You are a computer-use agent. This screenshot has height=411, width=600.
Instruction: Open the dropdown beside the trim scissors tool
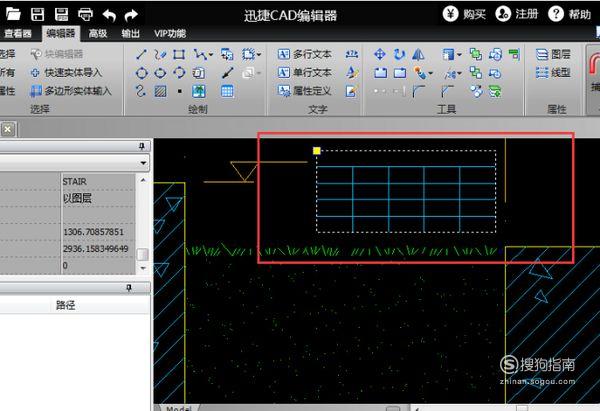(459, 73)
